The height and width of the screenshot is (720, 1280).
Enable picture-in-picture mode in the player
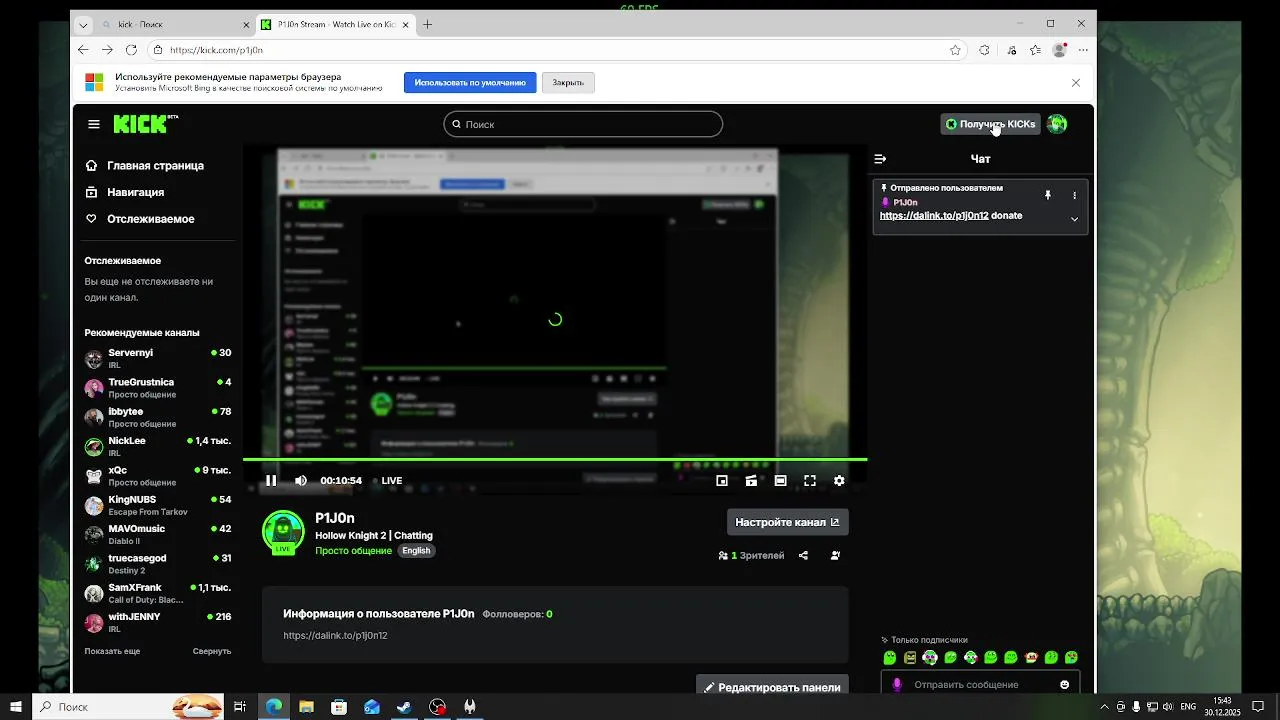pos(722,481)
